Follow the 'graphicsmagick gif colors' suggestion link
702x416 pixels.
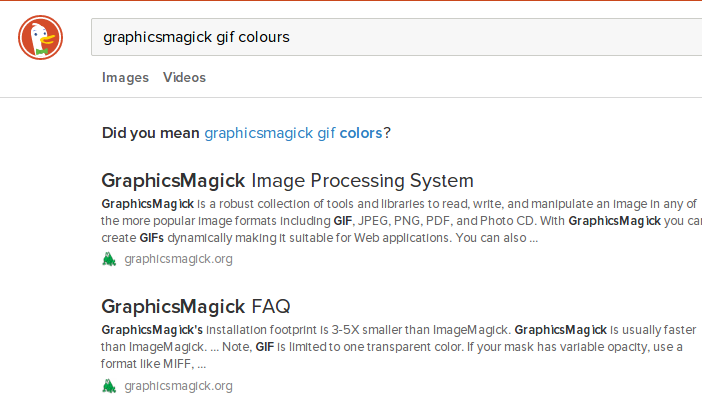[293, 133]
